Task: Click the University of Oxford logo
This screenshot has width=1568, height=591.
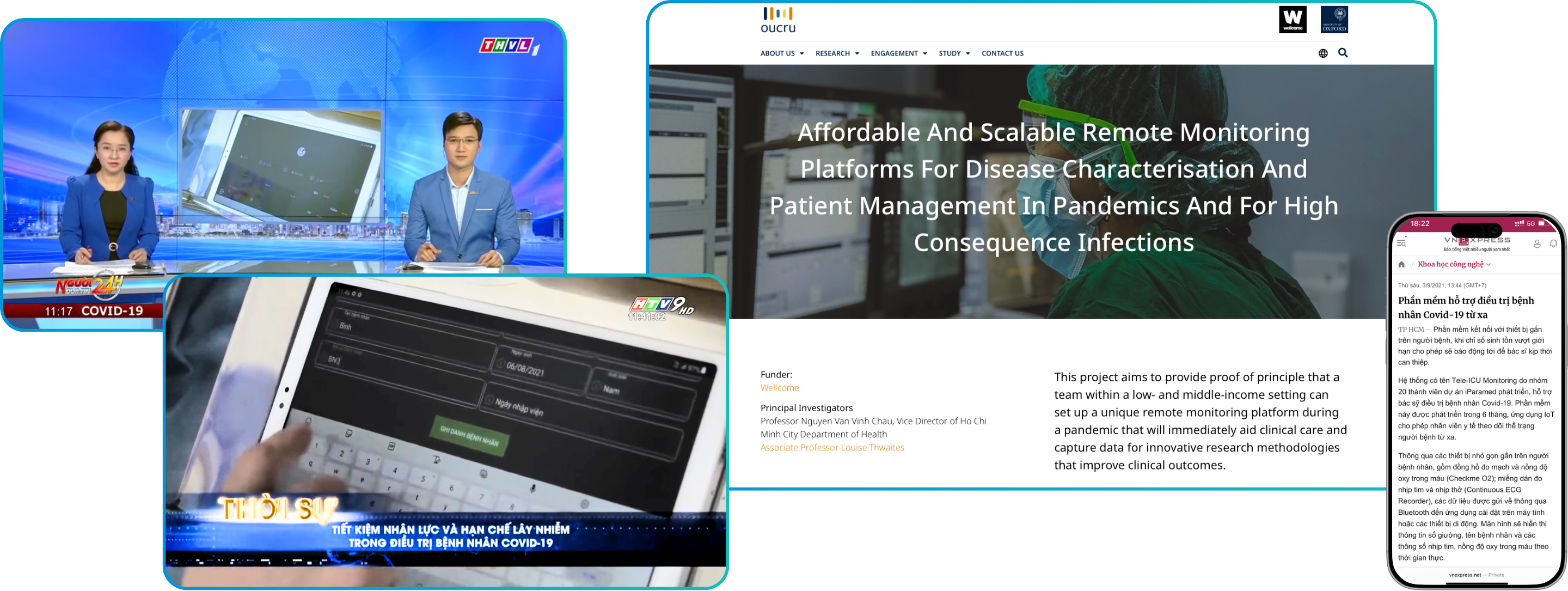Action: pyautogui.click(x=1334, y=20)
